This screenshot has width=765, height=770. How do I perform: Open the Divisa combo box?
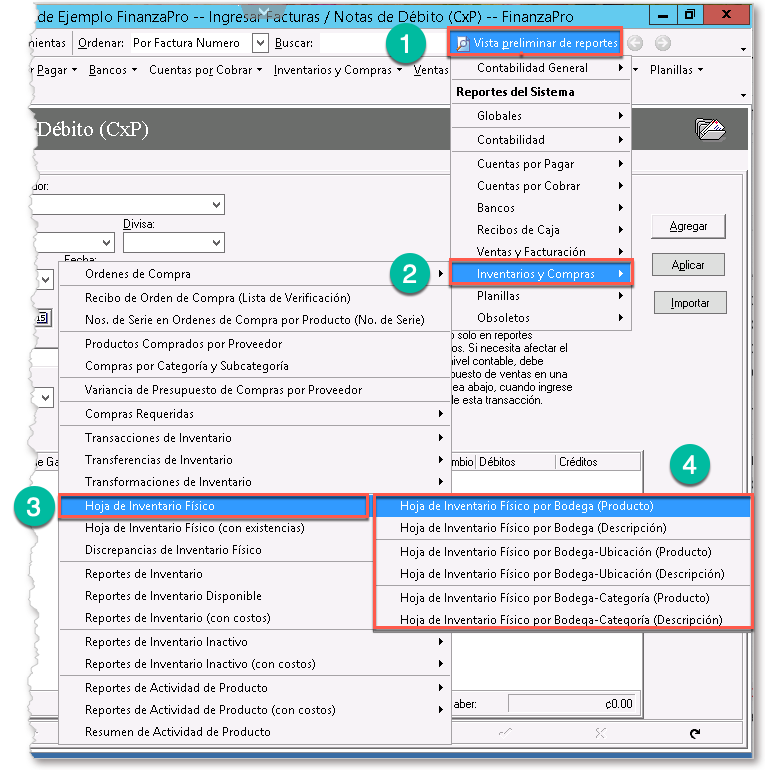[x=174, y=243]
